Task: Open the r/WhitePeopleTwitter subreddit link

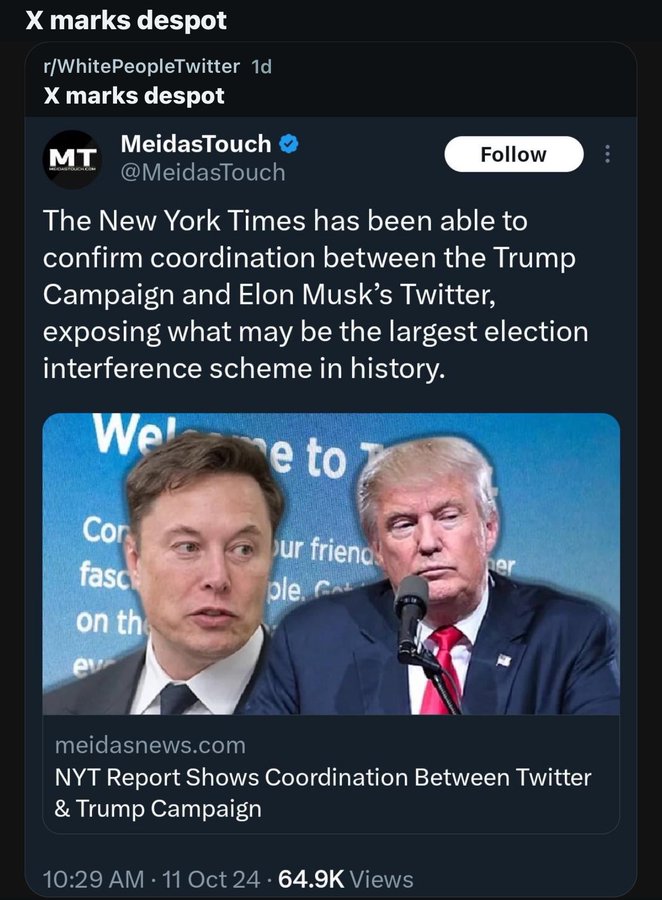Action: [142, 67]
